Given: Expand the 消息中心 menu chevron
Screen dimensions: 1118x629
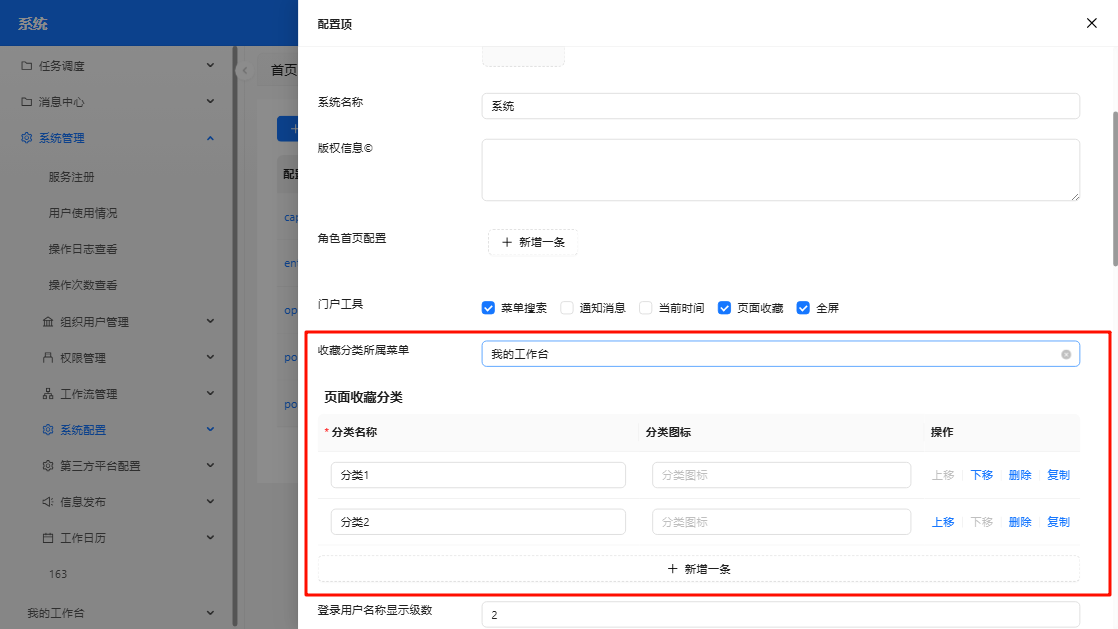Looking at the screenshot, I should [x=210, y=101].
